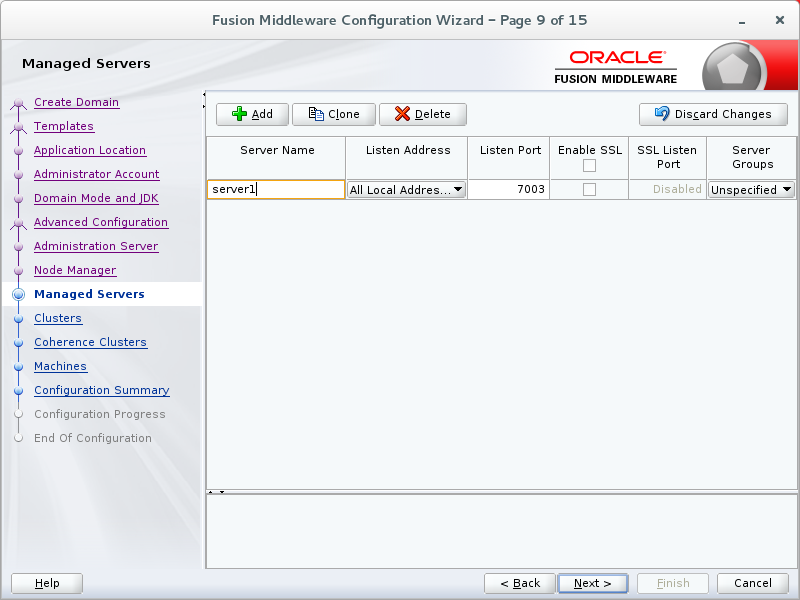The height and width of the screenshot is (600, 800).
Task: Click the green plus Add icon
Action: coord(239,114)
